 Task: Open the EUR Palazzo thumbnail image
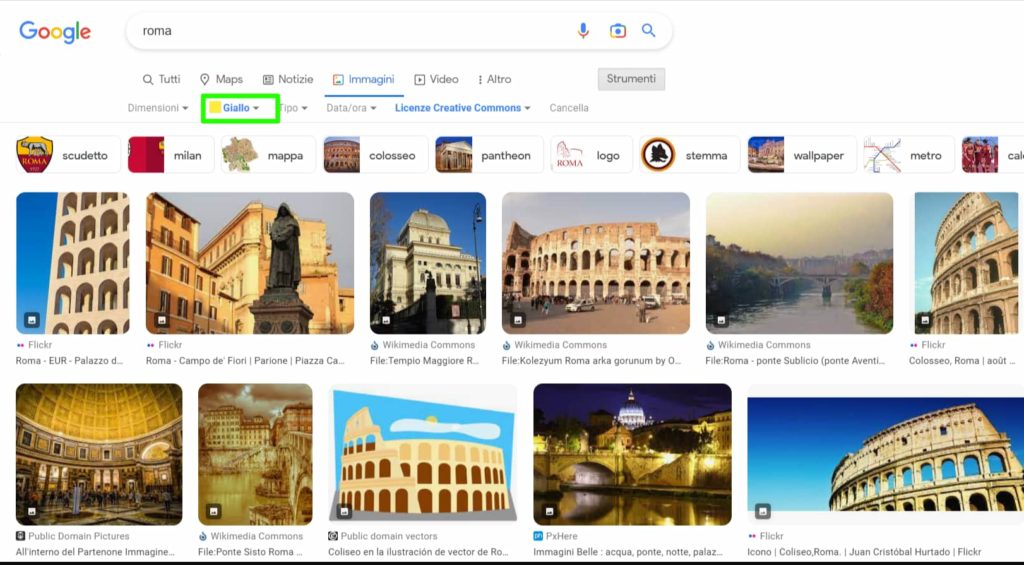pyautogui.click(x=72, y=263)
